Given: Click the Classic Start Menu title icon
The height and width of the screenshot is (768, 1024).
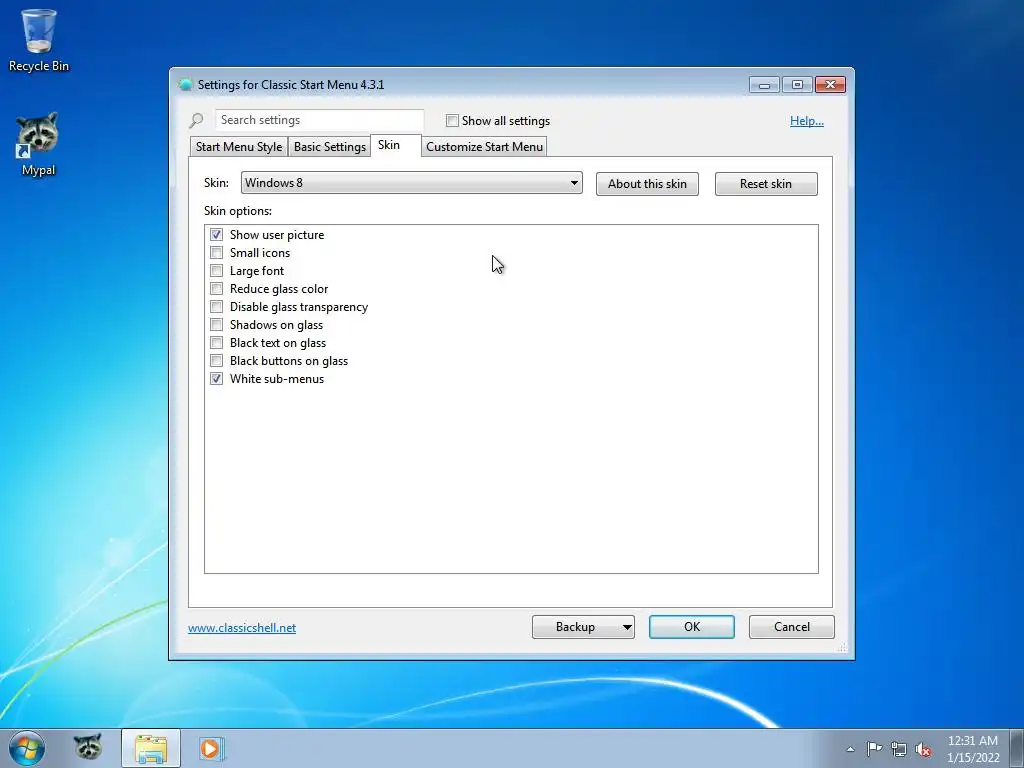Looking at the screenshot, I should (x=185, y=85).
